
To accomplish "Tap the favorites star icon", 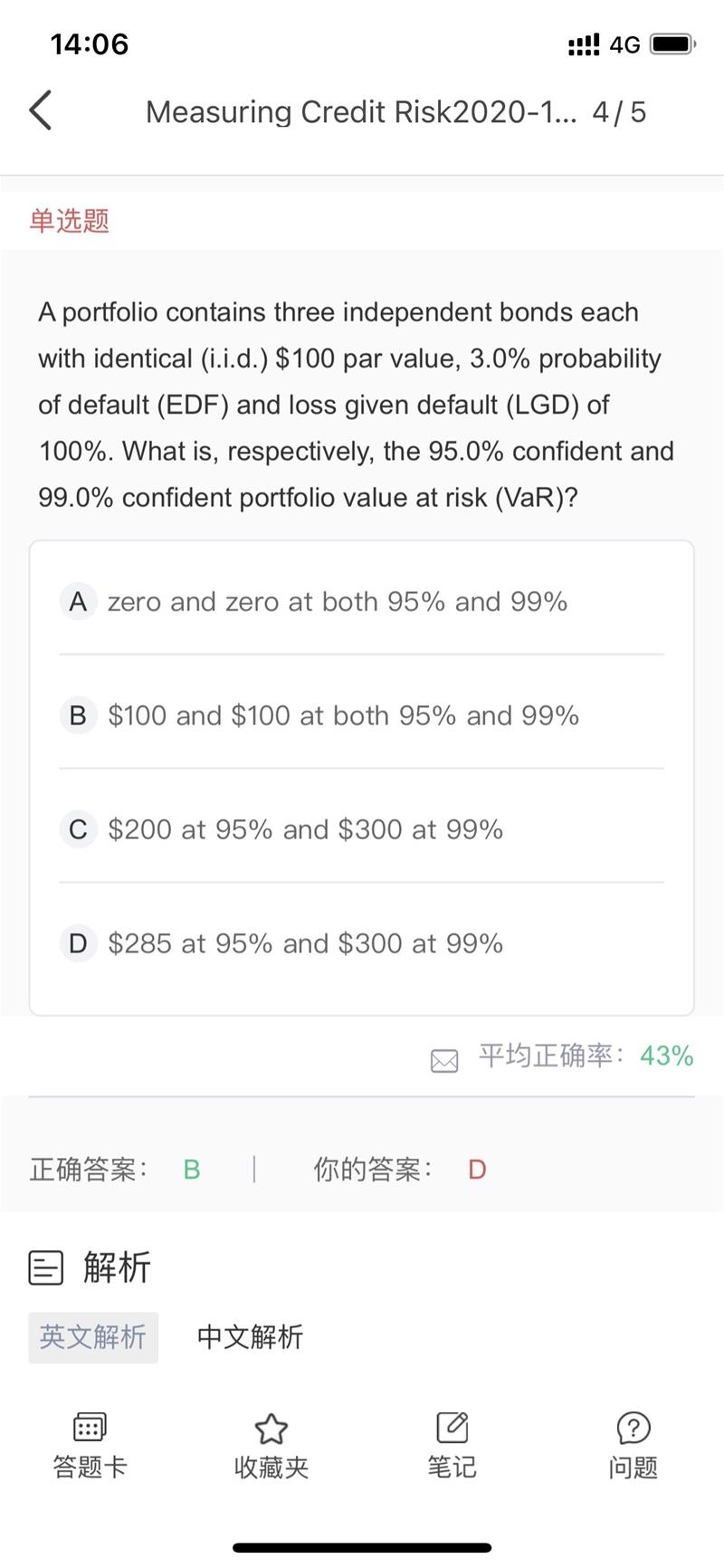I will click(x=271, y=1428).
